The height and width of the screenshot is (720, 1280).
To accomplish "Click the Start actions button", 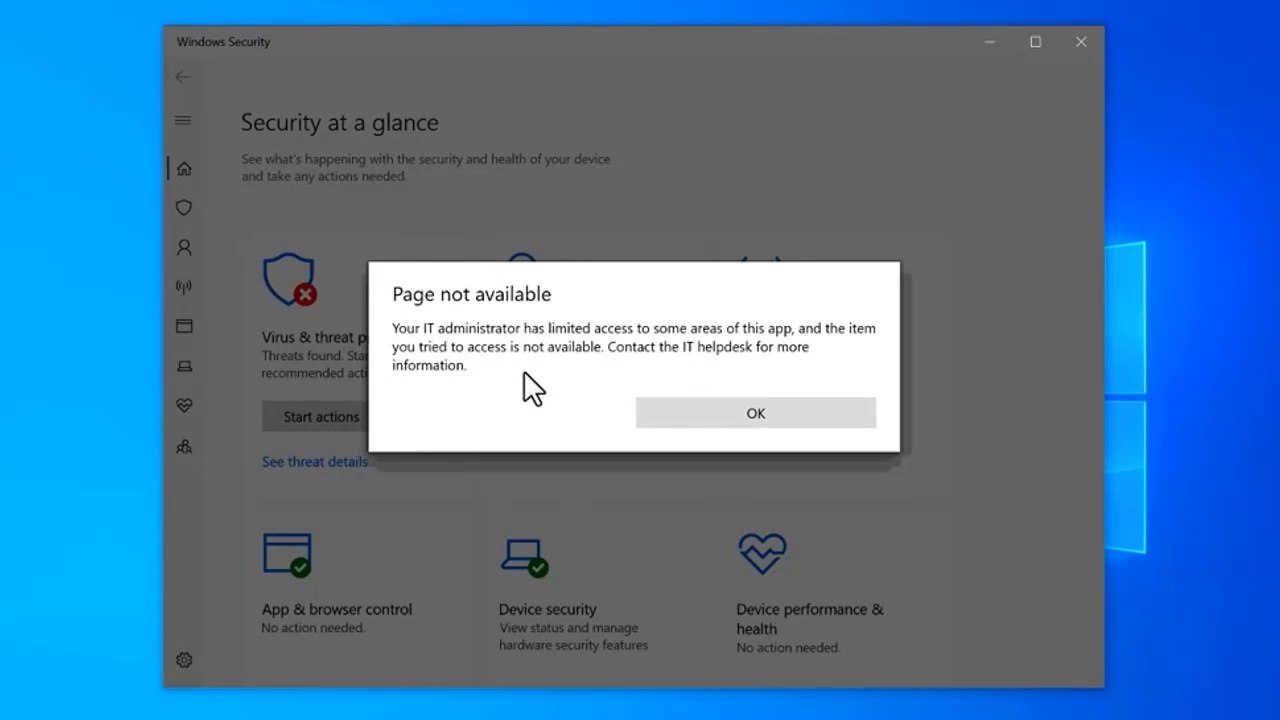I will 315,417.
